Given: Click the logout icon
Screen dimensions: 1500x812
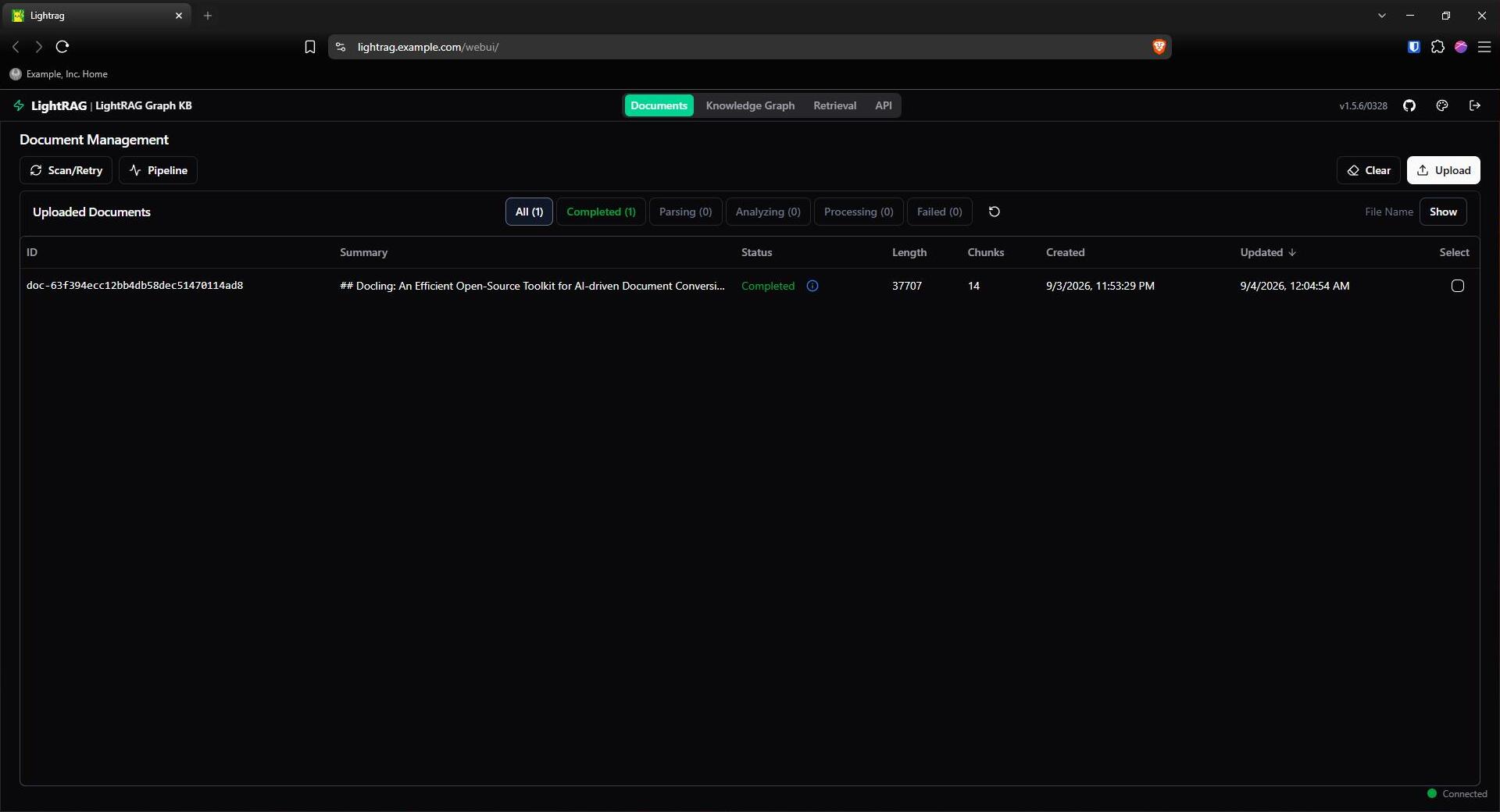Looking at the screenshot, I should [x=1475, y=105].
